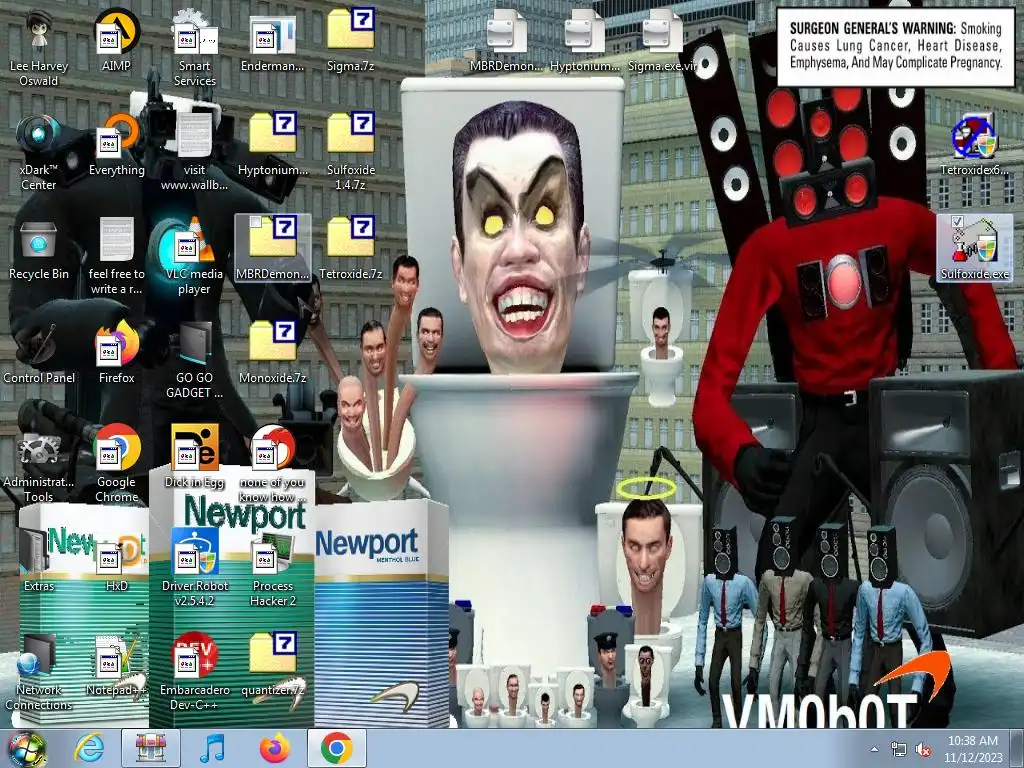Open Firefox from the taskbar
Image resolution: width=1024 pixels, height=768 pixels.
(x=274, y=748)
